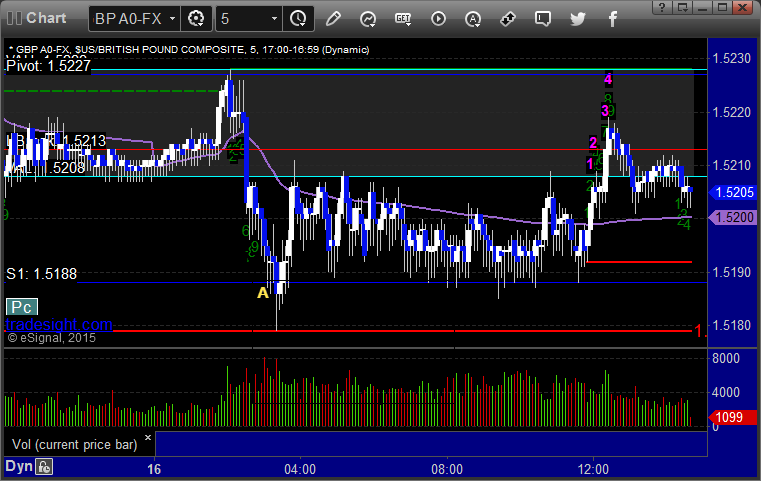The height and width of the screenshot is (481, 761).
Task: Click the magenta 4 count marker
Action: pyautogui.click(x=608, y=79)
